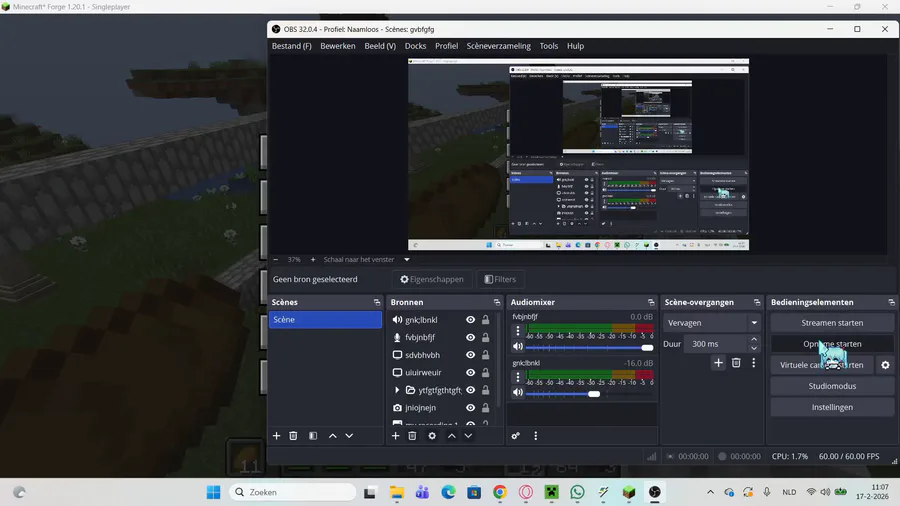Click the Opname starten button
Screen dimensions: 900x506
coord(832,344)
